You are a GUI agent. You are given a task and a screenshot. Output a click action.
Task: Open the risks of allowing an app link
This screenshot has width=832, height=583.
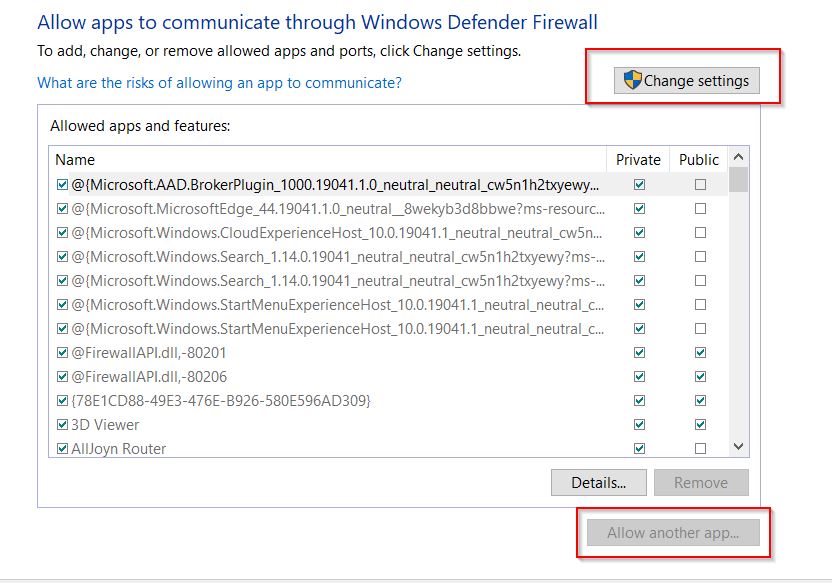(x=219, y=83)
